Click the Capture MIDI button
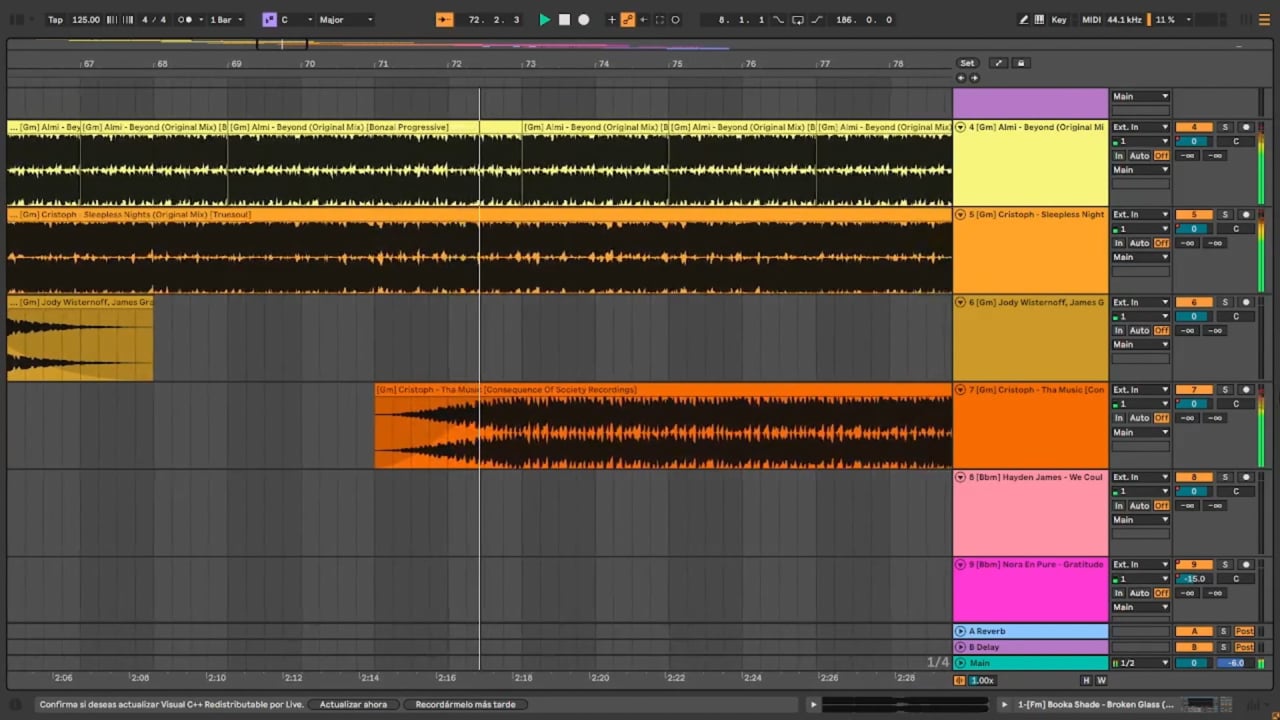Screen dimensions: 1280x720 660,19
